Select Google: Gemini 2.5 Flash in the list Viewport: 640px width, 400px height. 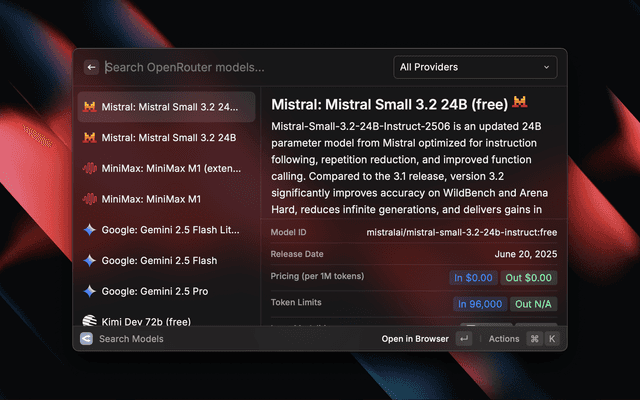click(167, 260)
